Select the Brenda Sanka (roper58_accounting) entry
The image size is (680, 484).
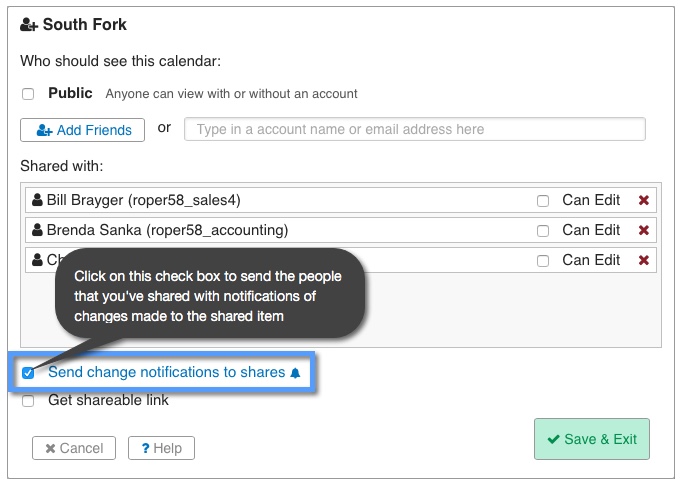167,230
